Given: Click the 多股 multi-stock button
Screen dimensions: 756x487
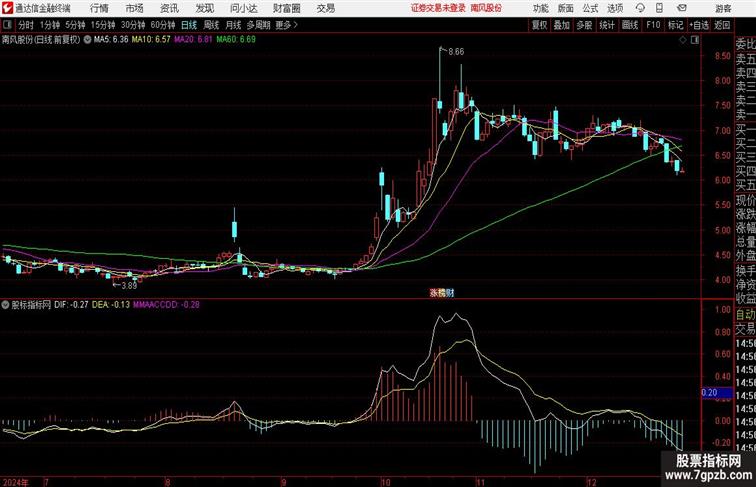Looking at the screenshot, I should (x=584, y=25).
